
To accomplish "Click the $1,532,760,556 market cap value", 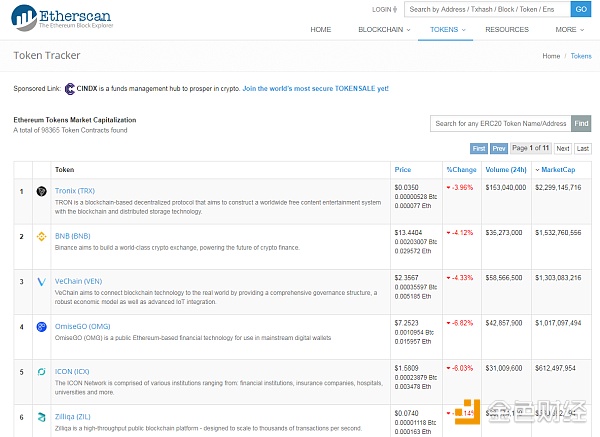I will (x=558, y=233).
